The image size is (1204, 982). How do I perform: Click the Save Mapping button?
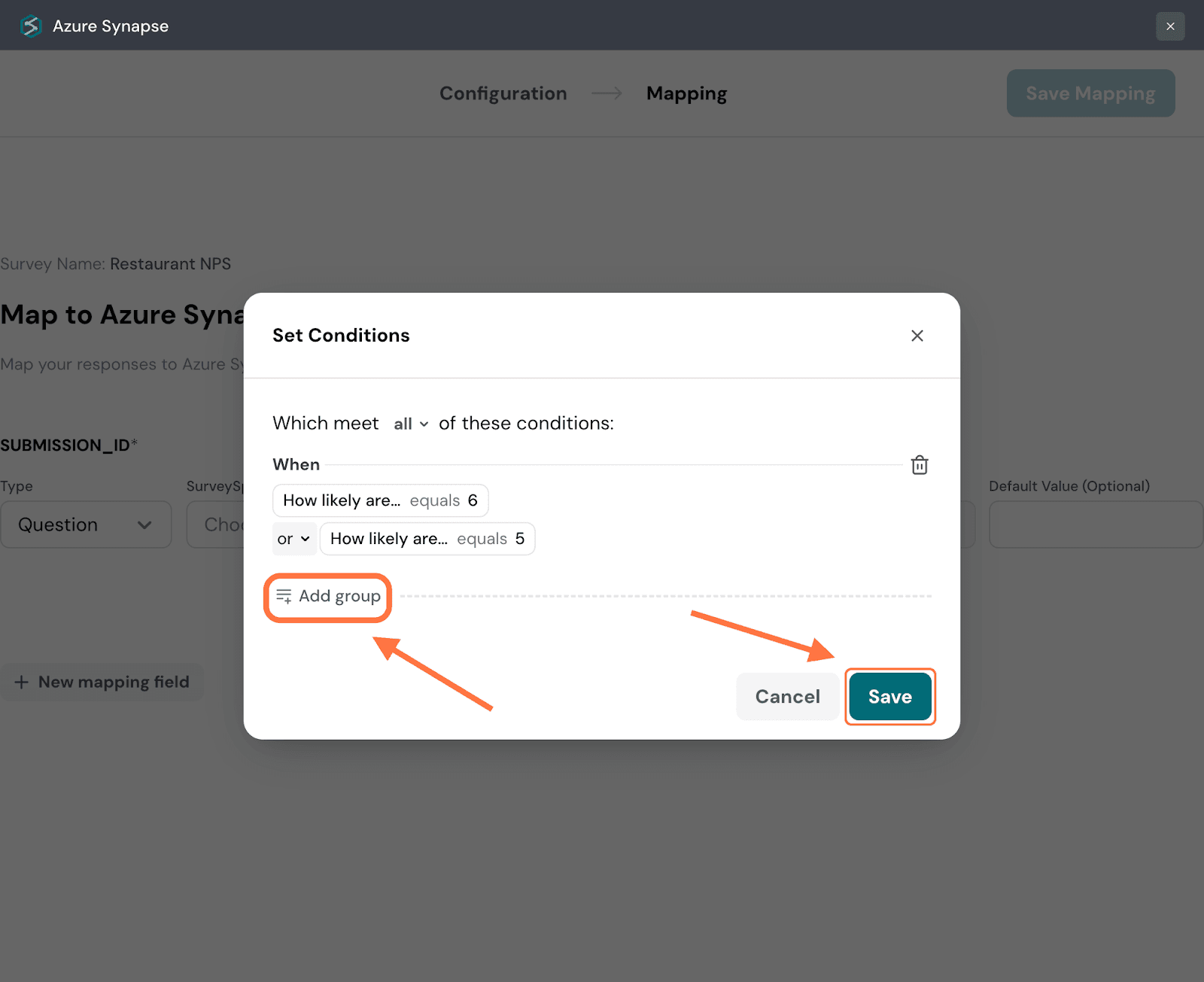[x=1090, y=93]
